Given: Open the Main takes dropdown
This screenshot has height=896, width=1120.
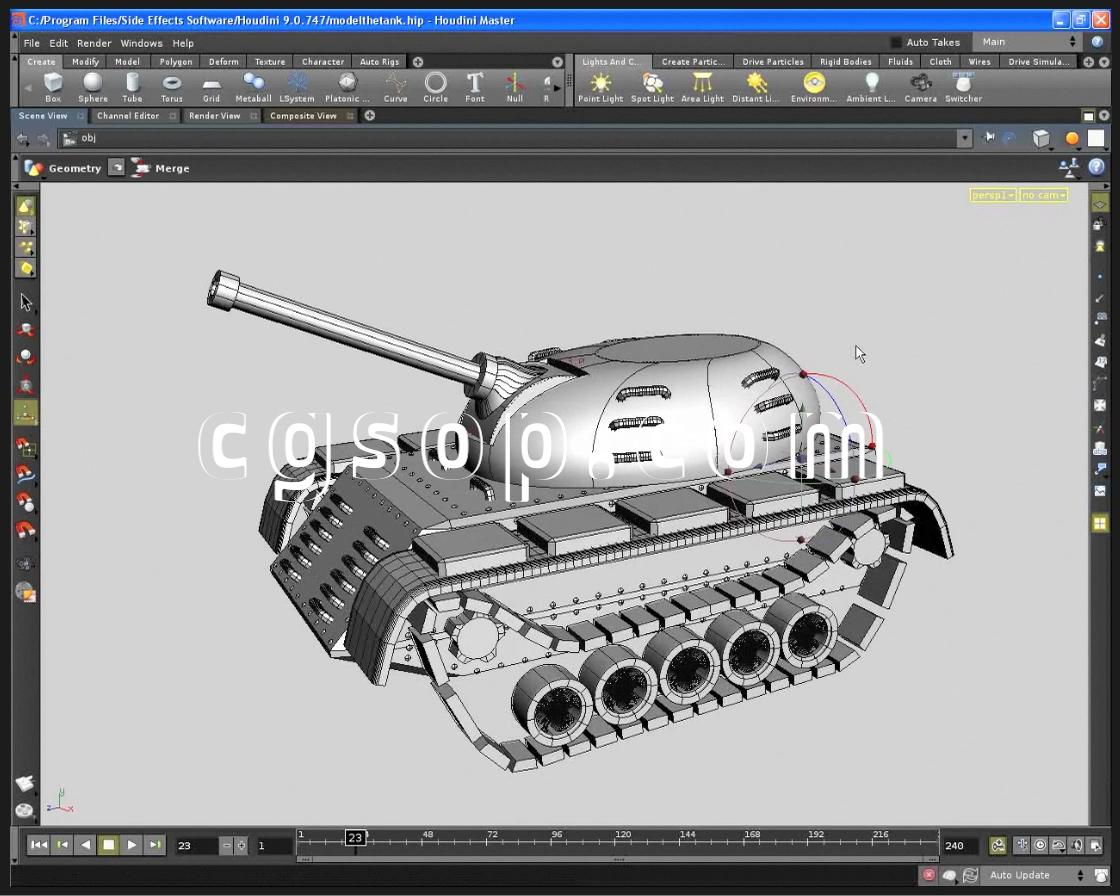Looking at the screenshot, I should pyautogui.click(x=1028, y=42).
